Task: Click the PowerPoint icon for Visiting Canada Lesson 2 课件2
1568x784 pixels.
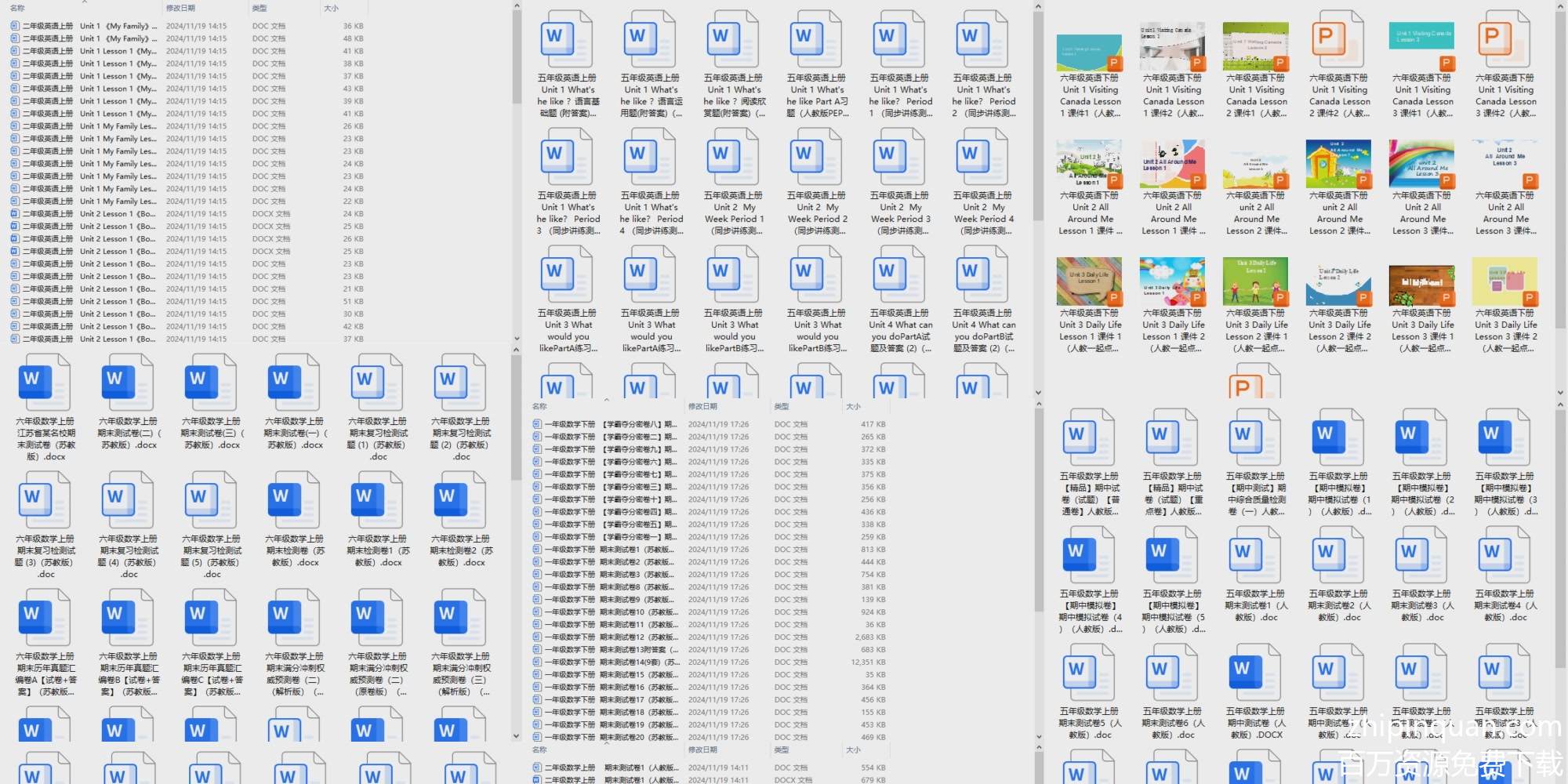Action: (1339, 38)
